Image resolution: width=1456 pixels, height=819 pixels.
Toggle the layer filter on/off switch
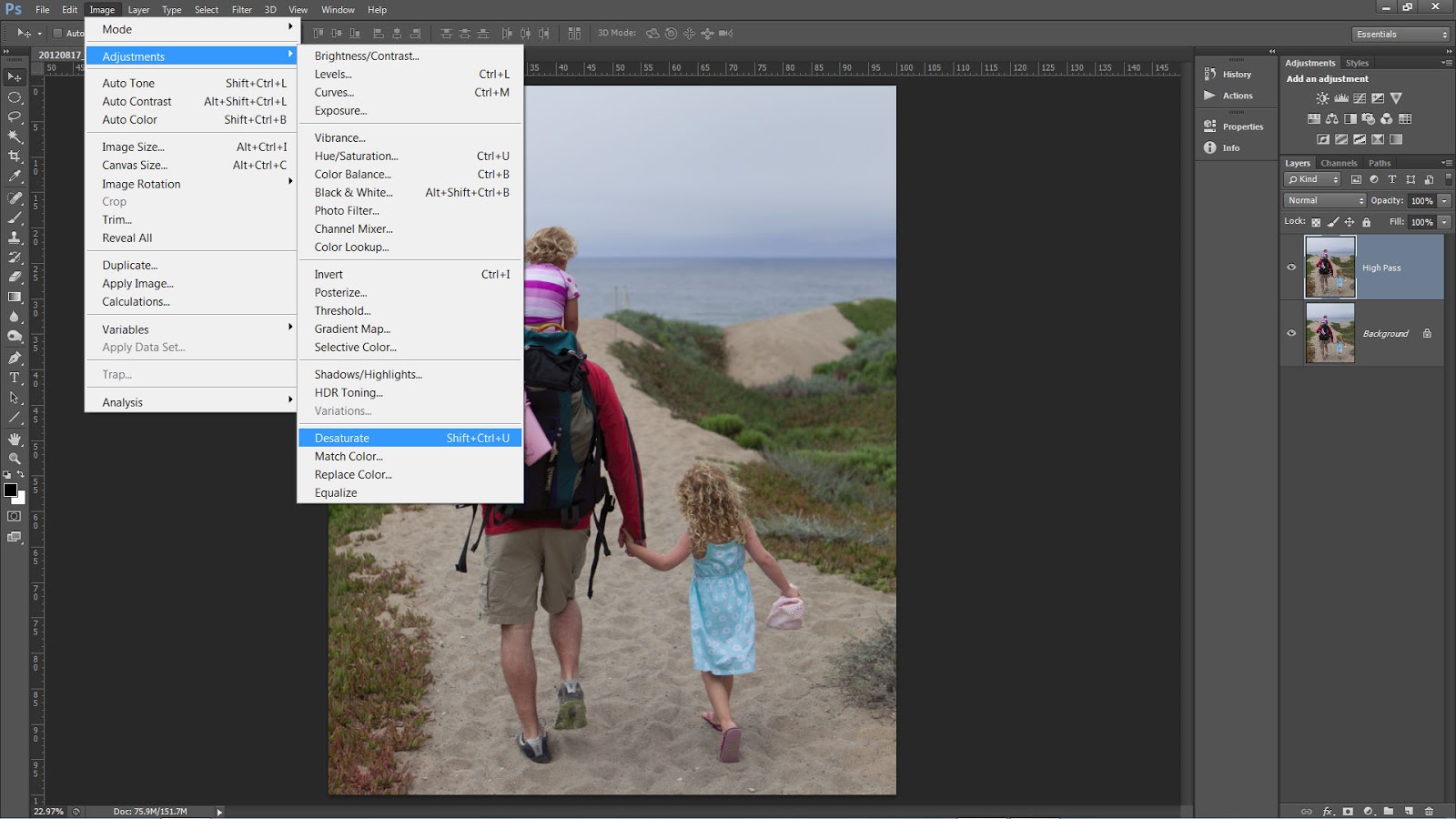(1448, 179)
